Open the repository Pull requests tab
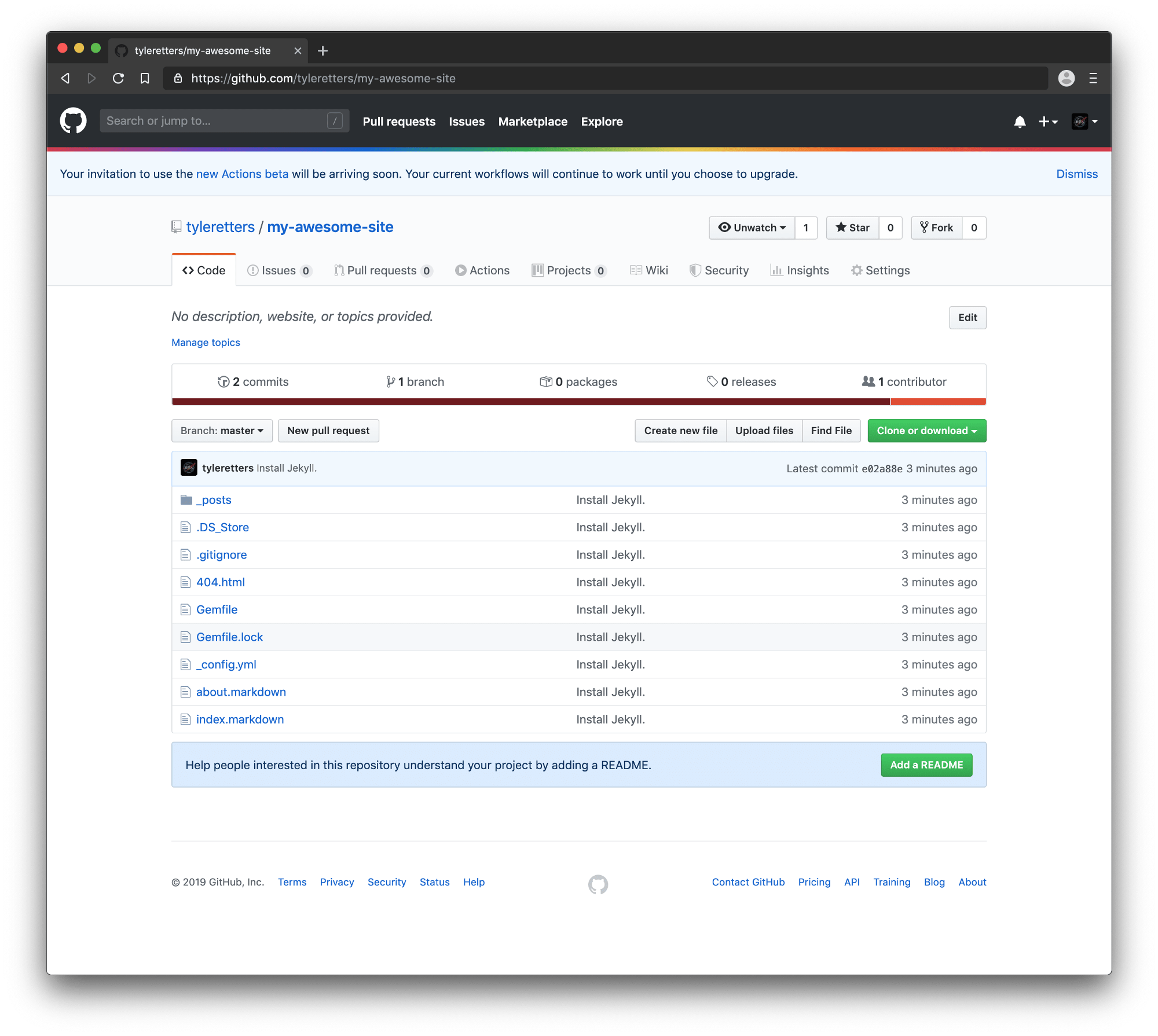1158x1036 pixels. (x=383, y=270)
